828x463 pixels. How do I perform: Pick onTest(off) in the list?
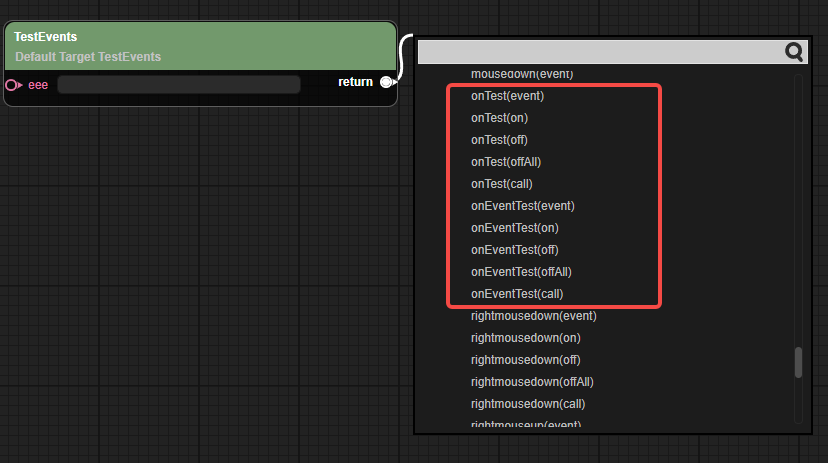pos(499,140)
